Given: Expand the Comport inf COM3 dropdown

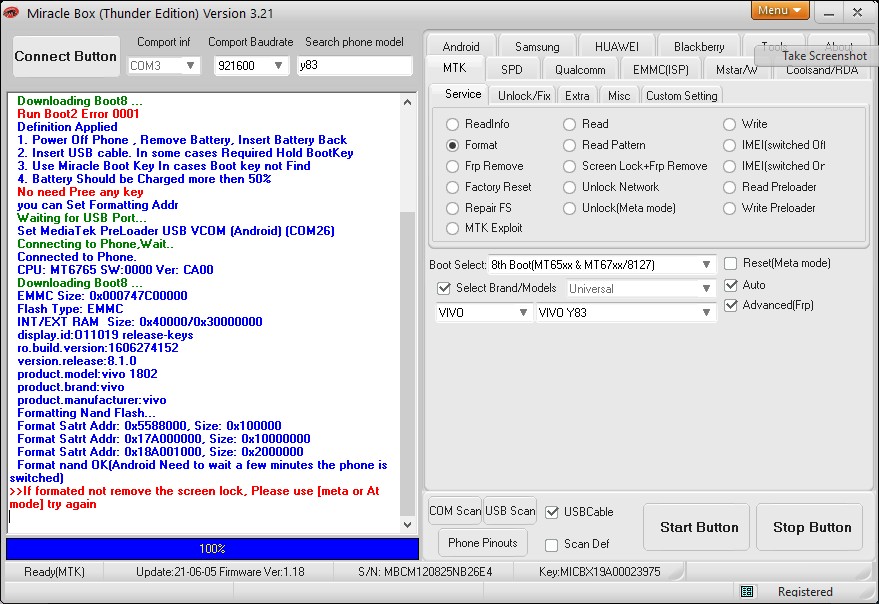Looking at the screenshot, I should (x=190, y=66).
